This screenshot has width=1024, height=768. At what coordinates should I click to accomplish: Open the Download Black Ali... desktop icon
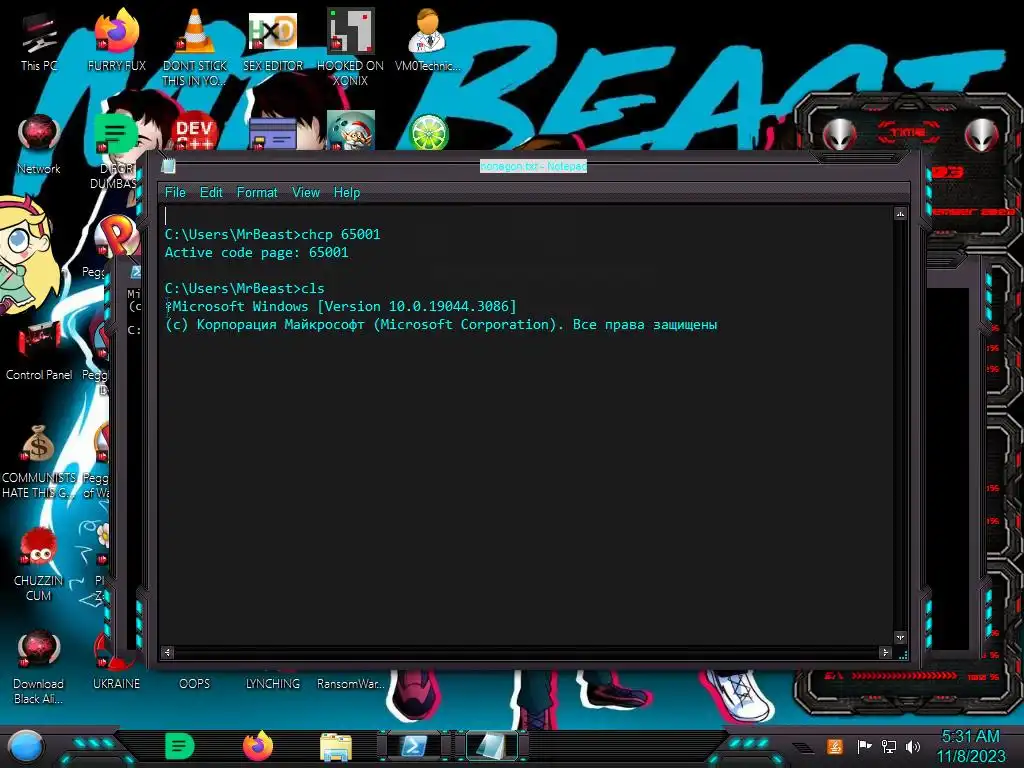tap(39, 667)
